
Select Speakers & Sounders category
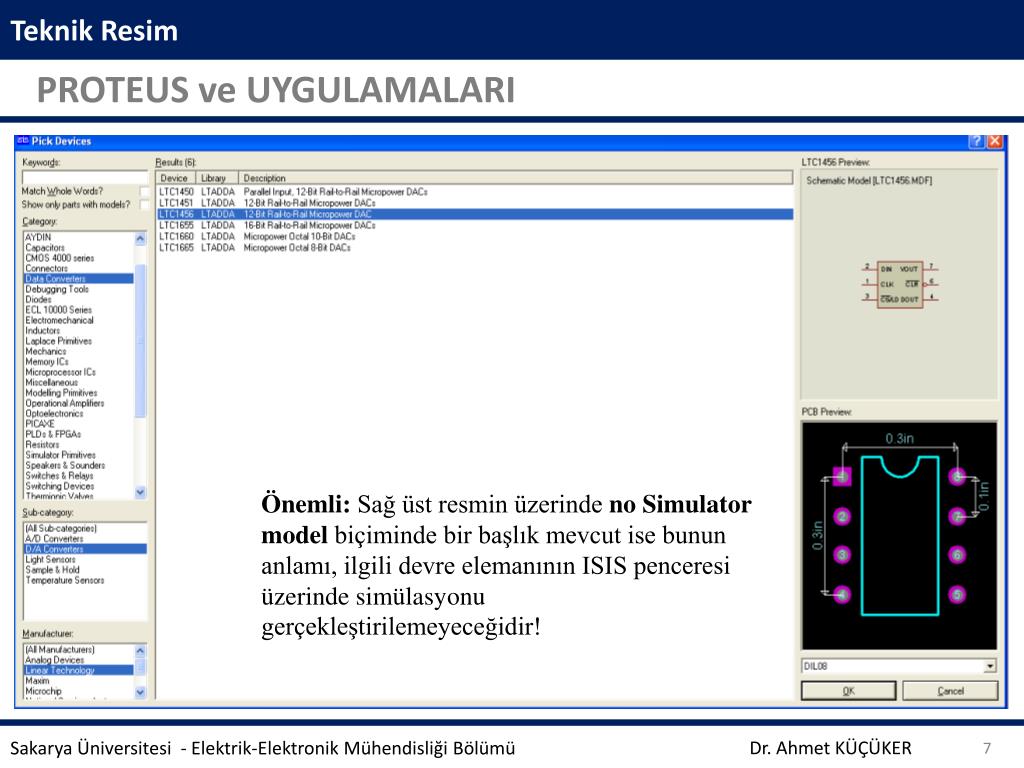tap(78, 466)
